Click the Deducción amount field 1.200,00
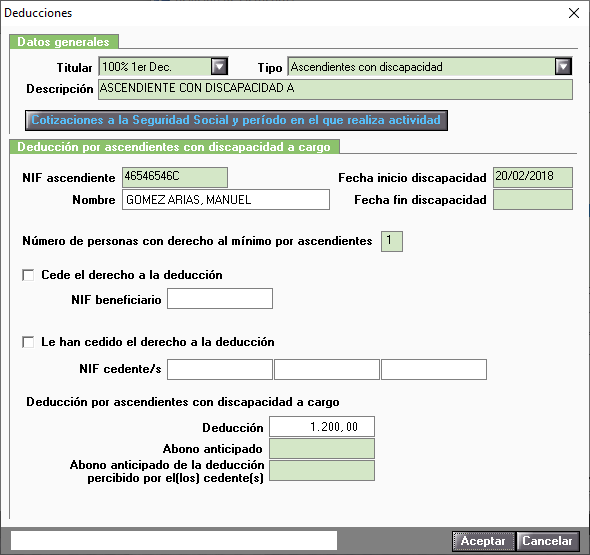This screenshot has width=590, height=555. click(x=322, y=426)
